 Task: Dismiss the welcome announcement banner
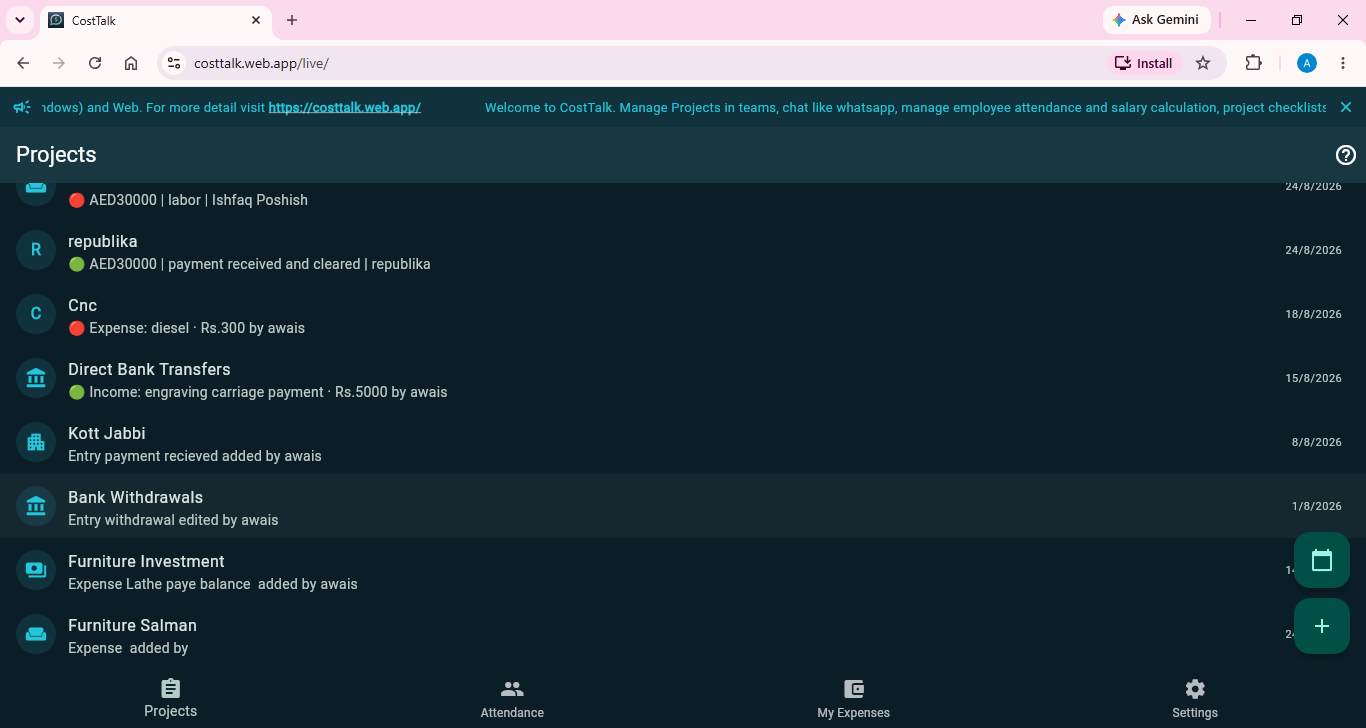1346,107
